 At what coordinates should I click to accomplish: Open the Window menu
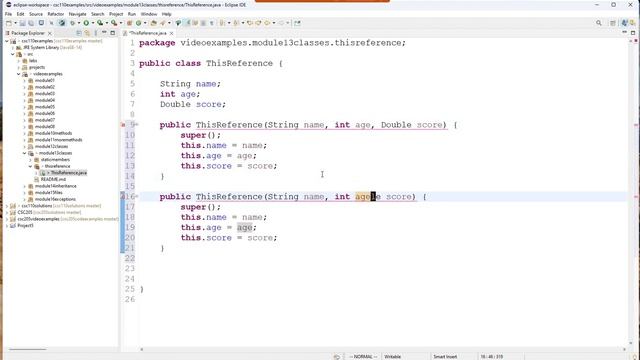(149, 14)
